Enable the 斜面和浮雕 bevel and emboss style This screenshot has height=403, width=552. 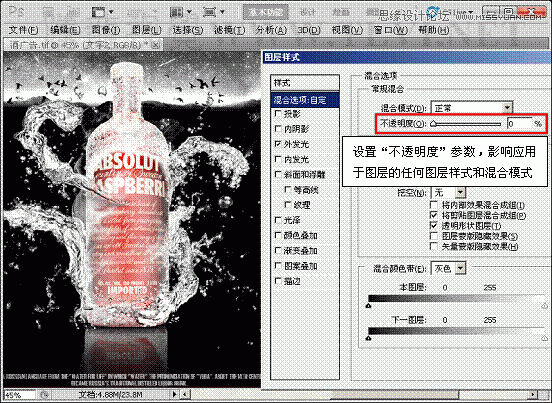[278, 174]
